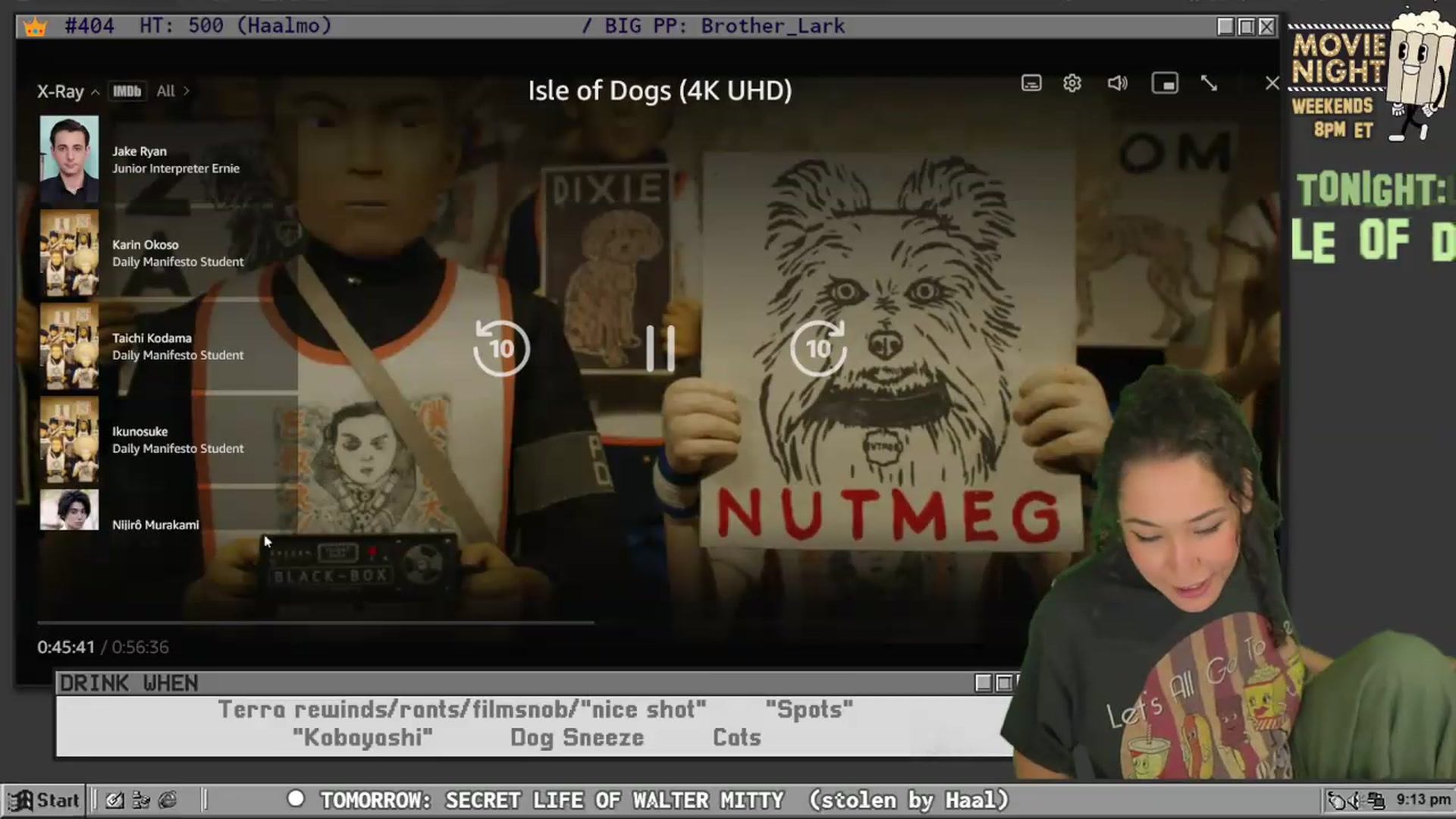Click the 9:13 pm taskbar clock
This screenshot has height=819, width=1456.
point(1423,799)
